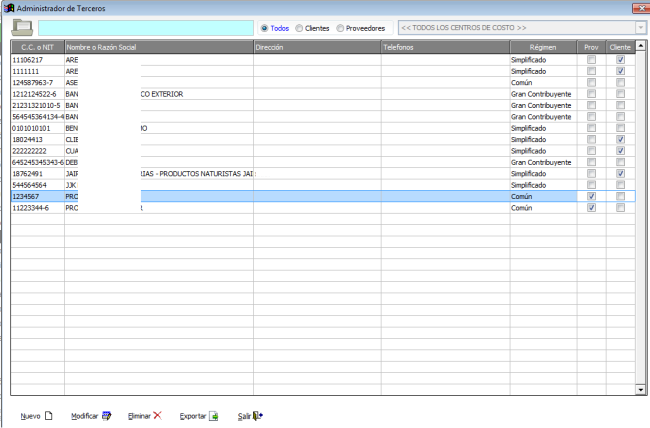The height and width of the screenshot is (428, 650).
Task: Click scrollbar up arrow of table
Action: coord(641,46)
